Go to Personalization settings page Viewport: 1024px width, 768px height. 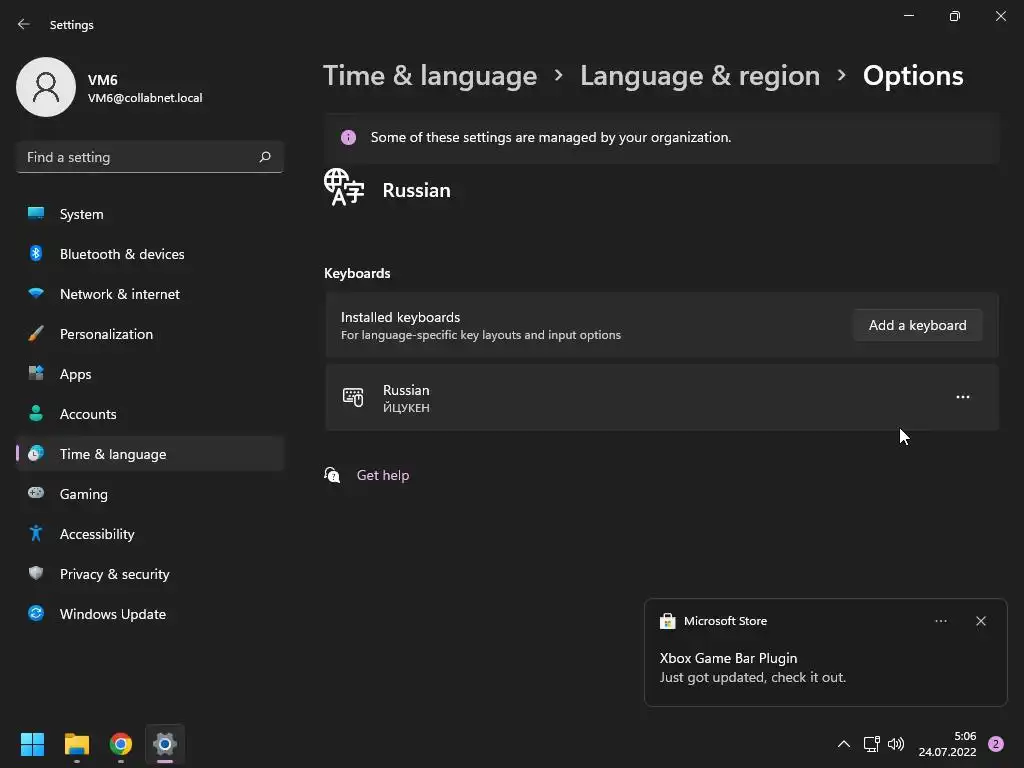pos(106,334)
